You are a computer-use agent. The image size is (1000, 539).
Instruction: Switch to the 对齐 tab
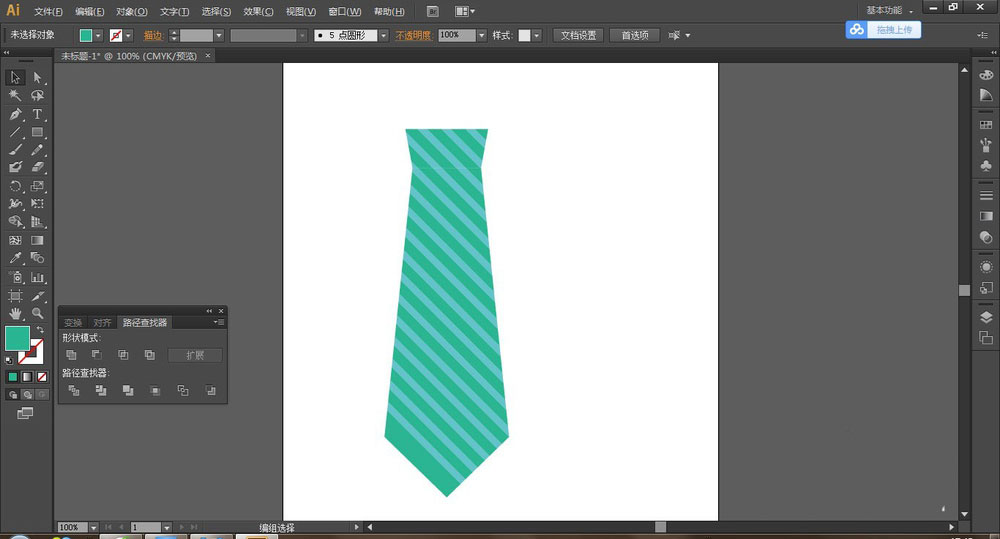(x=102, y=323)
